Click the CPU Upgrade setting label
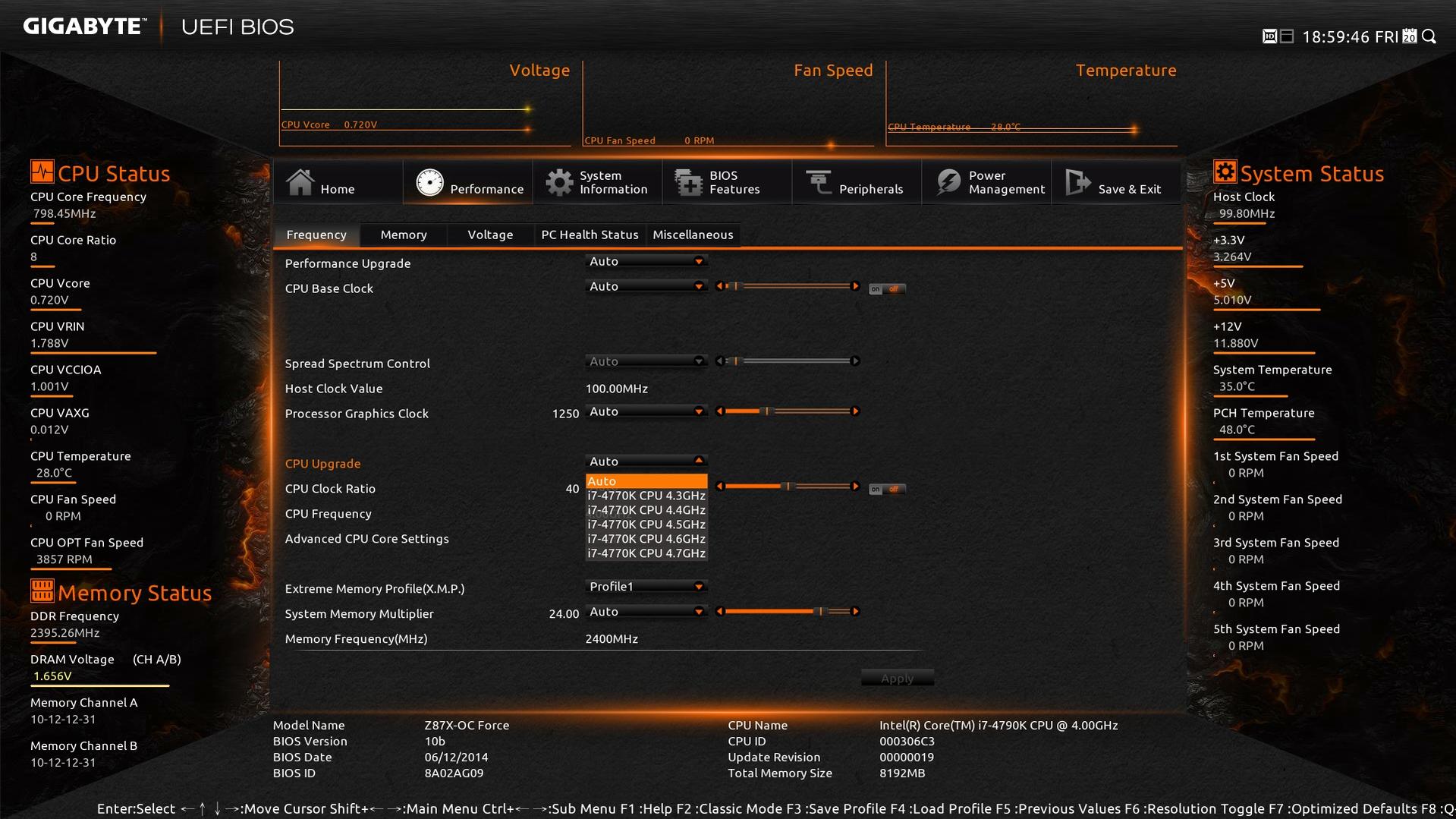Screen dimensions: 1456x819 [322, 464]
